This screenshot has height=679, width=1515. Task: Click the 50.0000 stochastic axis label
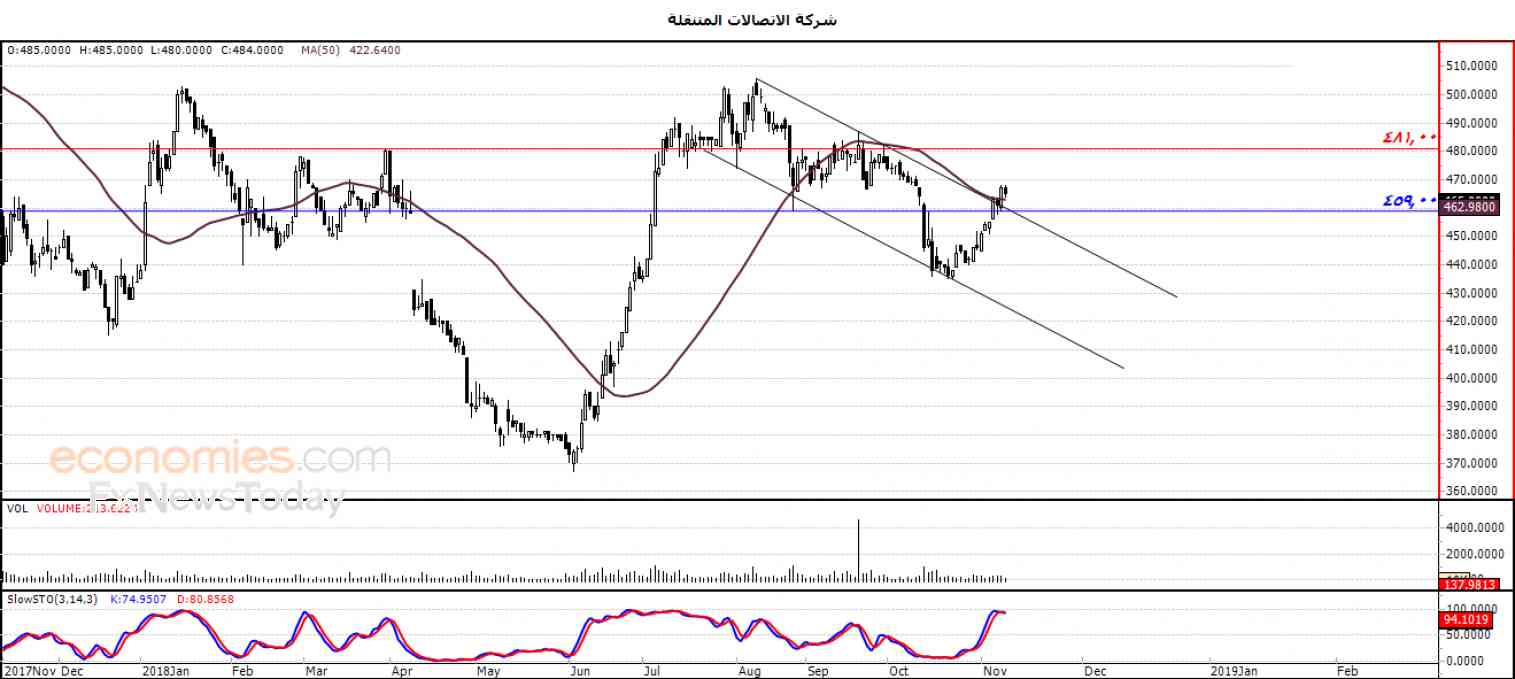[1467, 635]
